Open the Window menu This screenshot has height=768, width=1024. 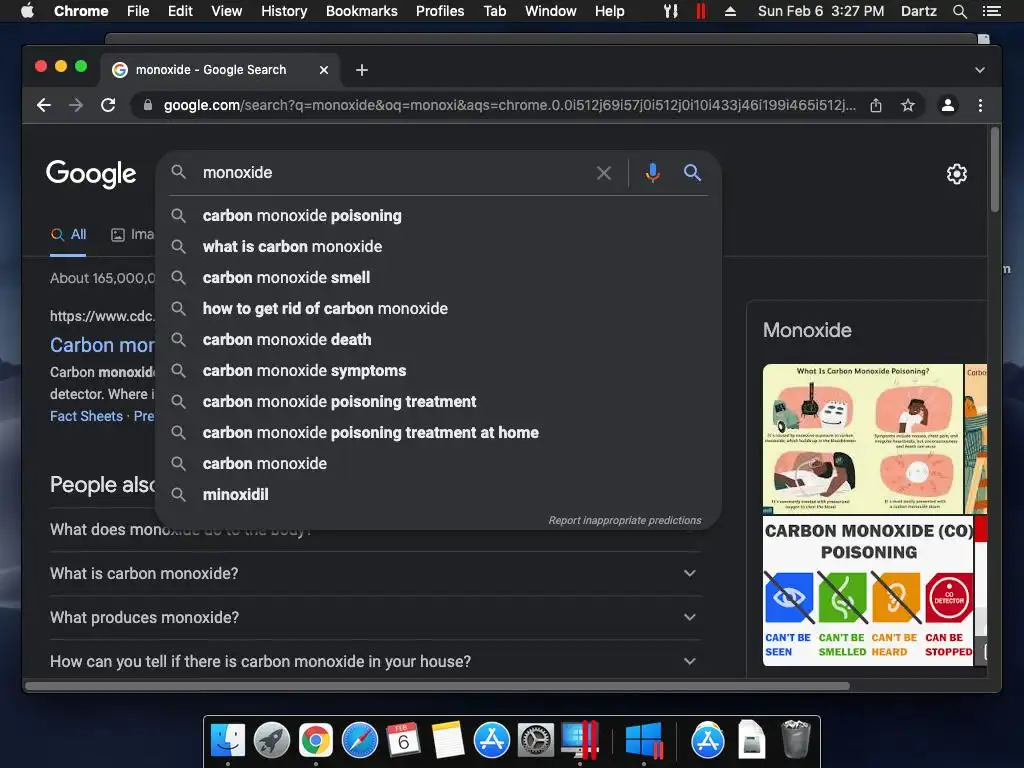pos(551,11)
